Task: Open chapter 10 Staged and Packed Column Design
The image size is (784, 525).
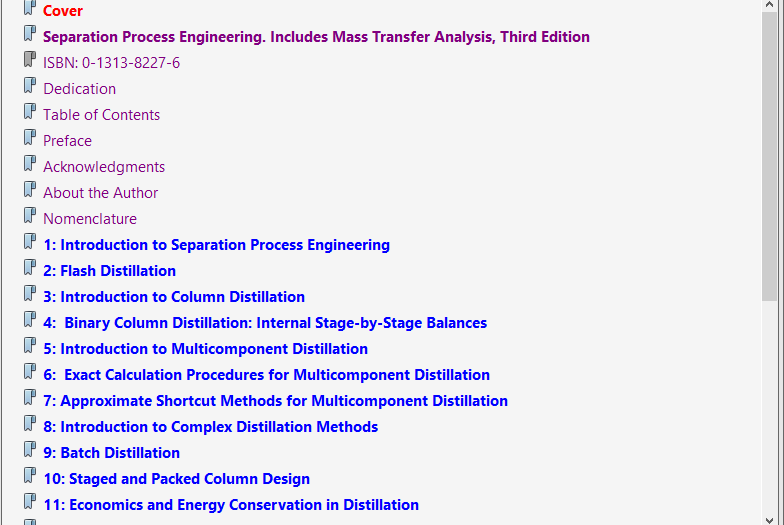Action: point(176,479)
